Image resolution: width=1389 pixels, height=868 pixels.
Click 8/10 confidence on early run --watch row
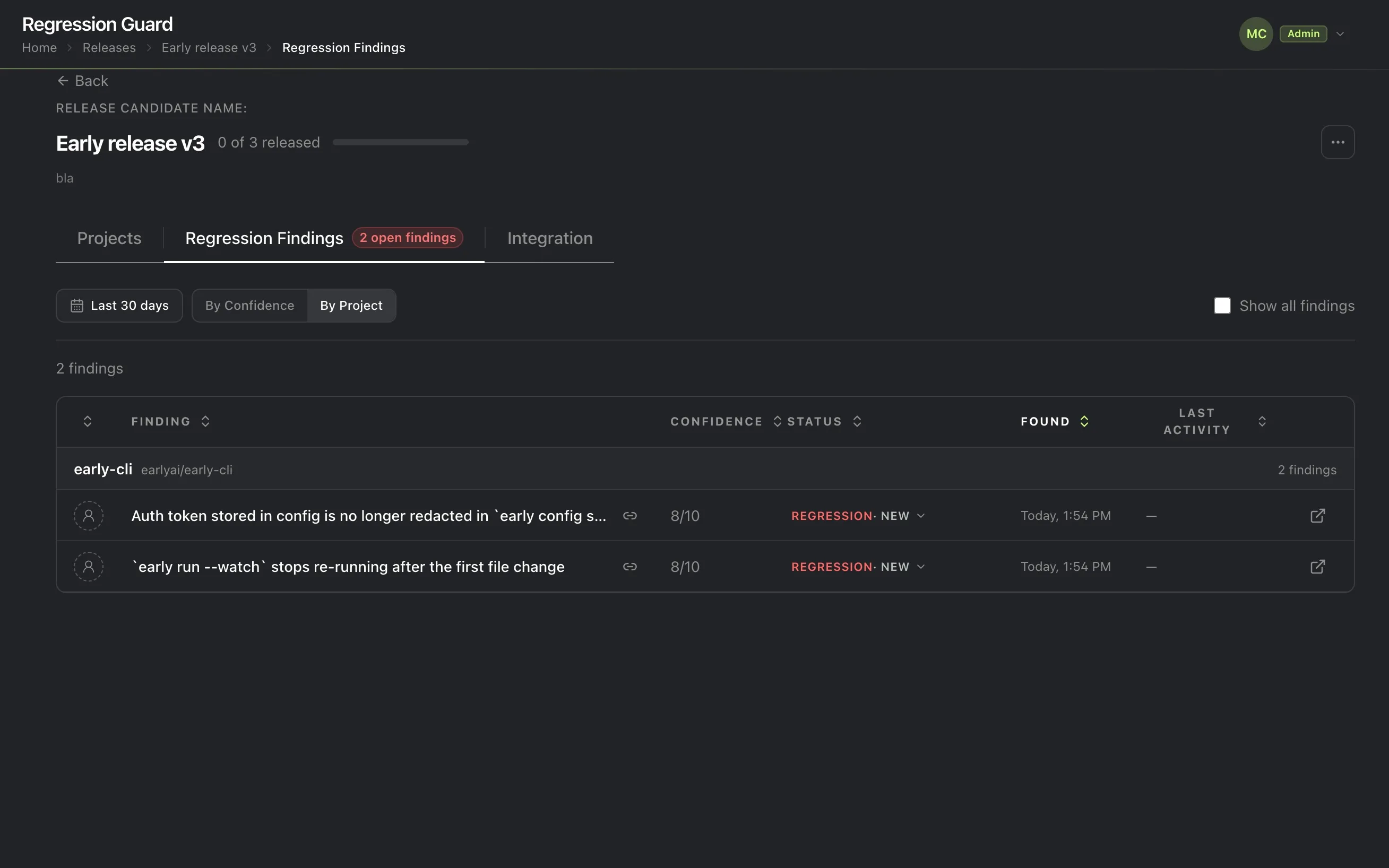click(685, 567)
